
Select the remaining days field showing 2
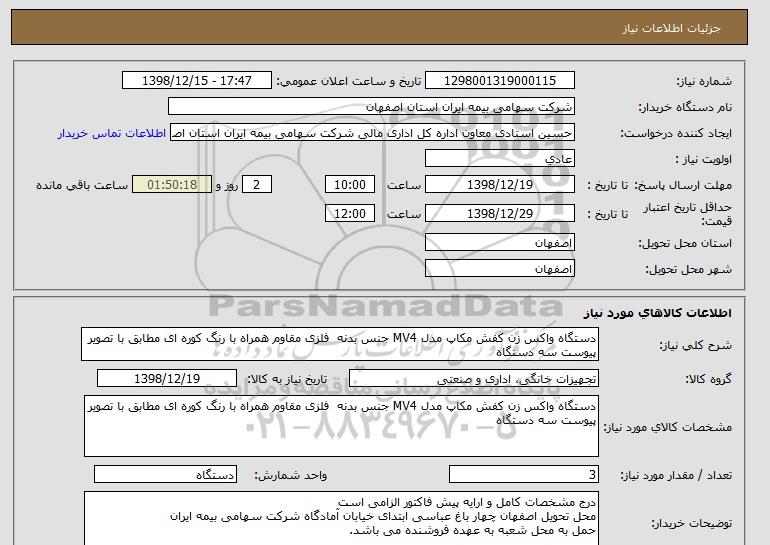tap(257, 185)
